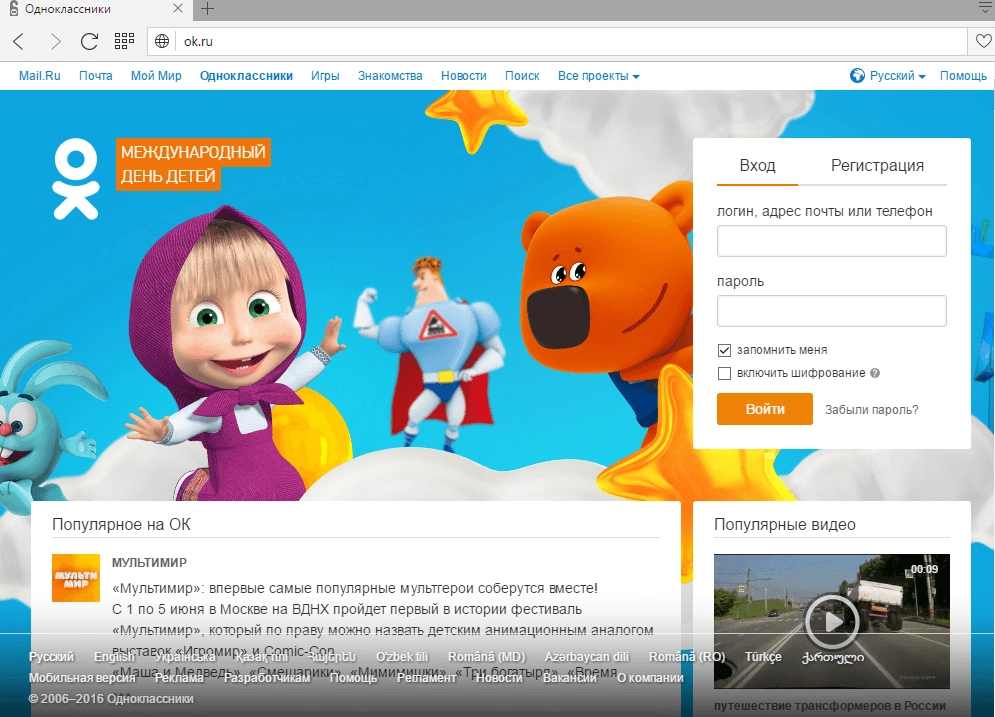
Task: Click the video title about трансформеров в России
Action: (829, 706)
